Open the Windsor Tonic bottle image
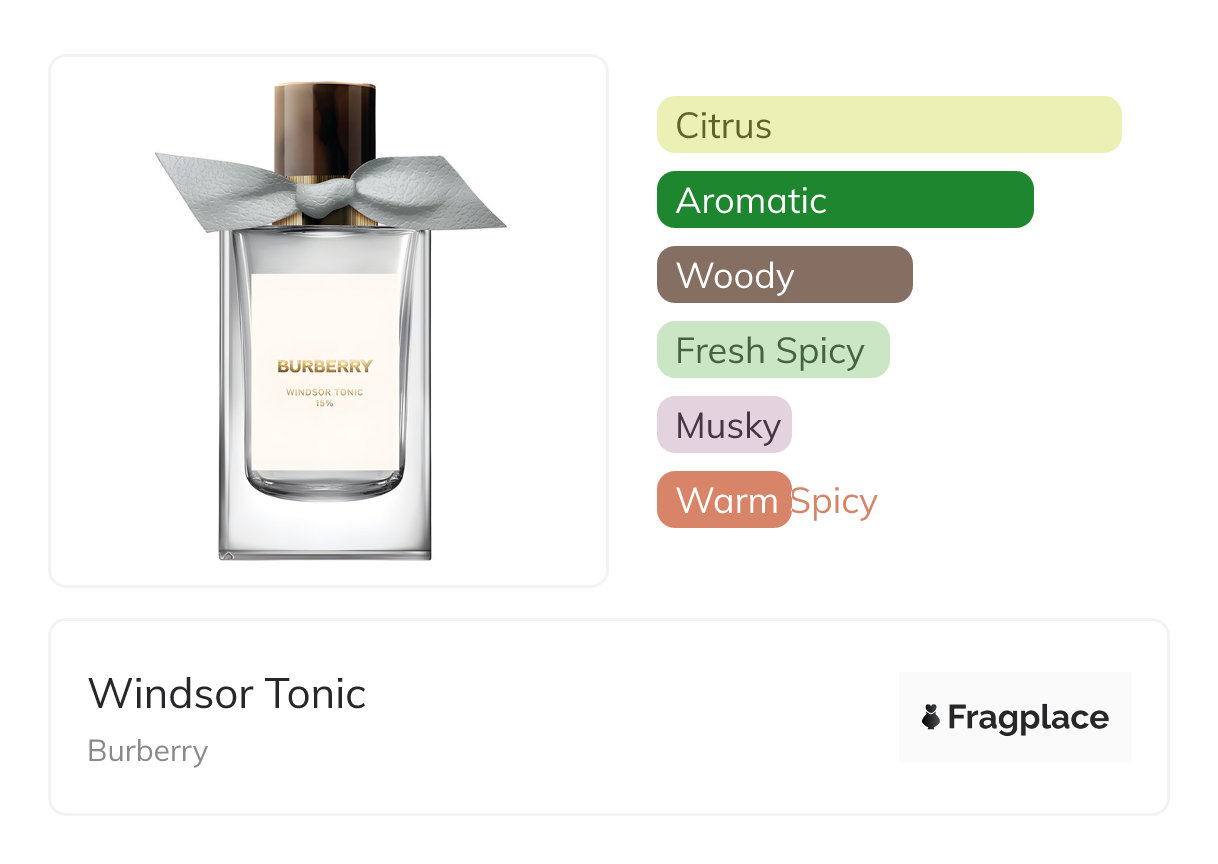 point(328,321)
